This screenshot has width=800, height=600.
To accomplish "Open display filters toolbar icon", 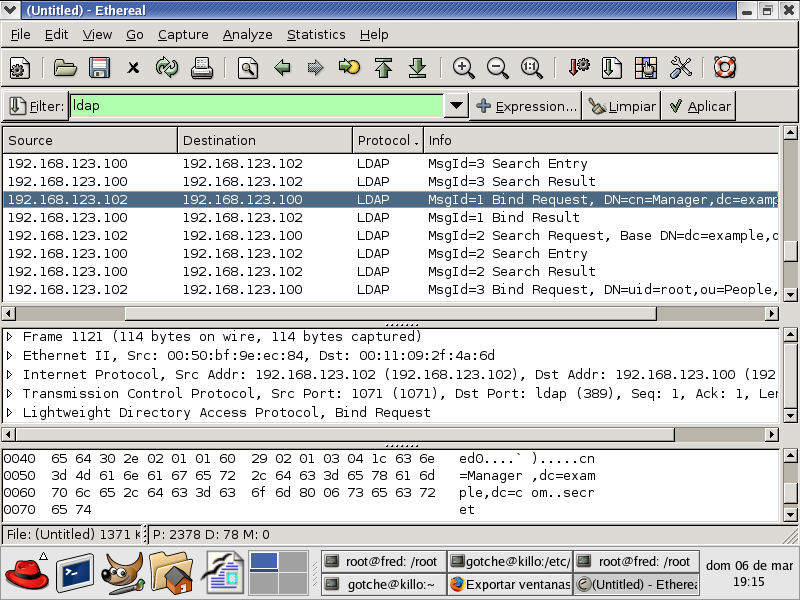I will (612, 67).
